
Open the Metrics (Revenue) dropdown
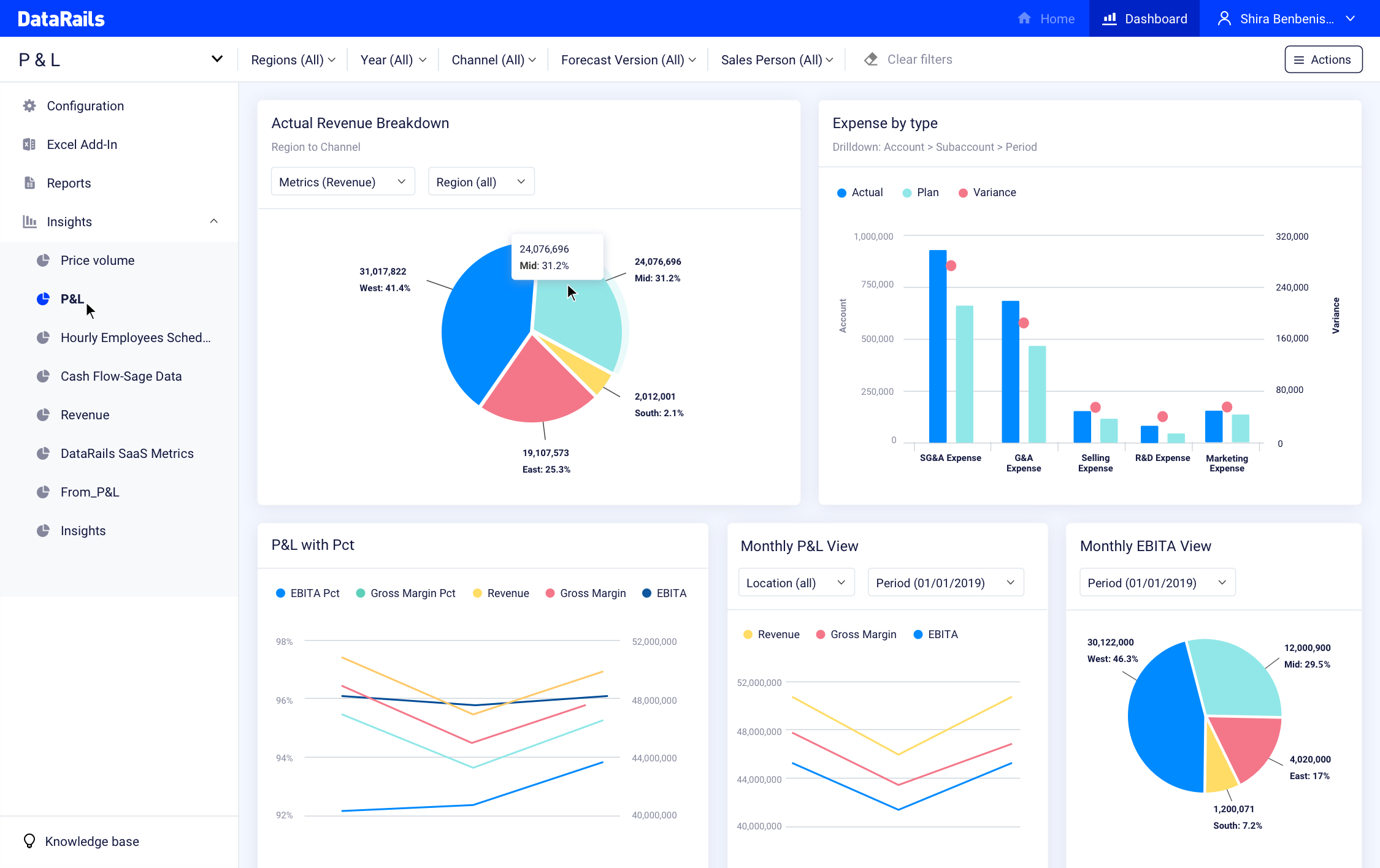tap(342, 182)
